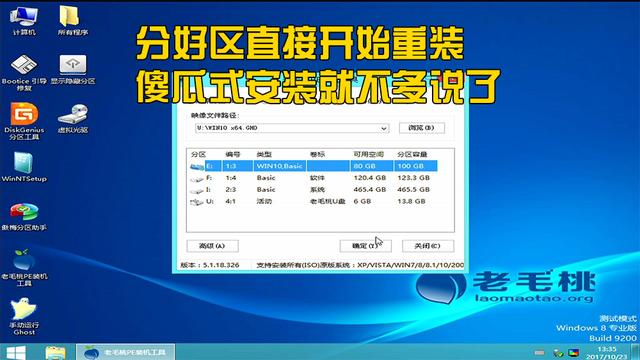Expand the image file path dropdown
The height and width of the screenshot is (360, 640).
pos(384,128)
